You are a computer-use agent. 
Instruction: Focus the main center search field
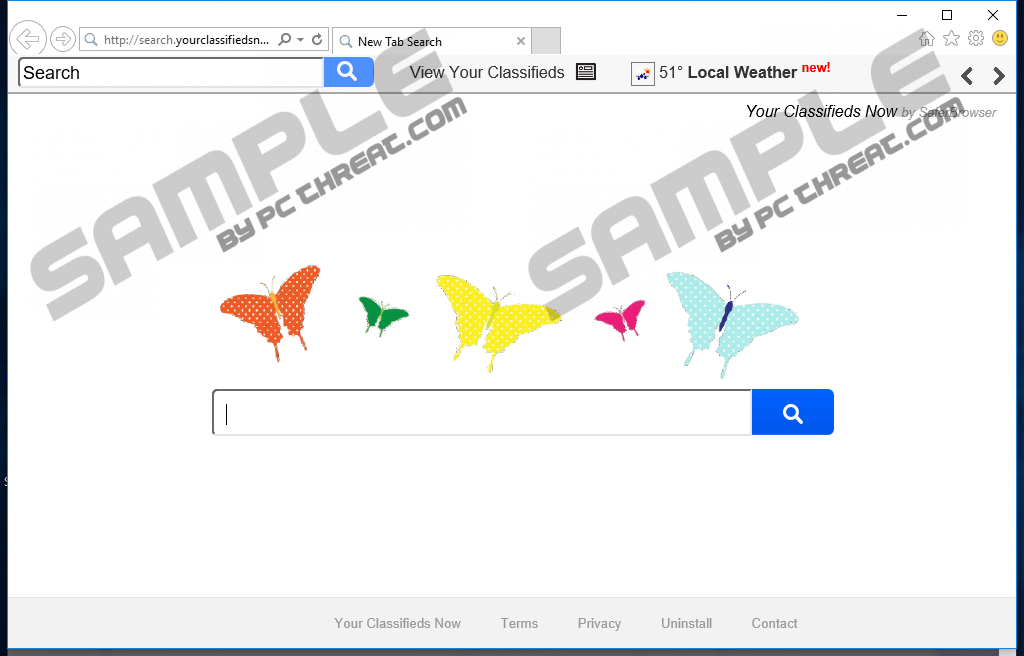click(x=483, y=412)
